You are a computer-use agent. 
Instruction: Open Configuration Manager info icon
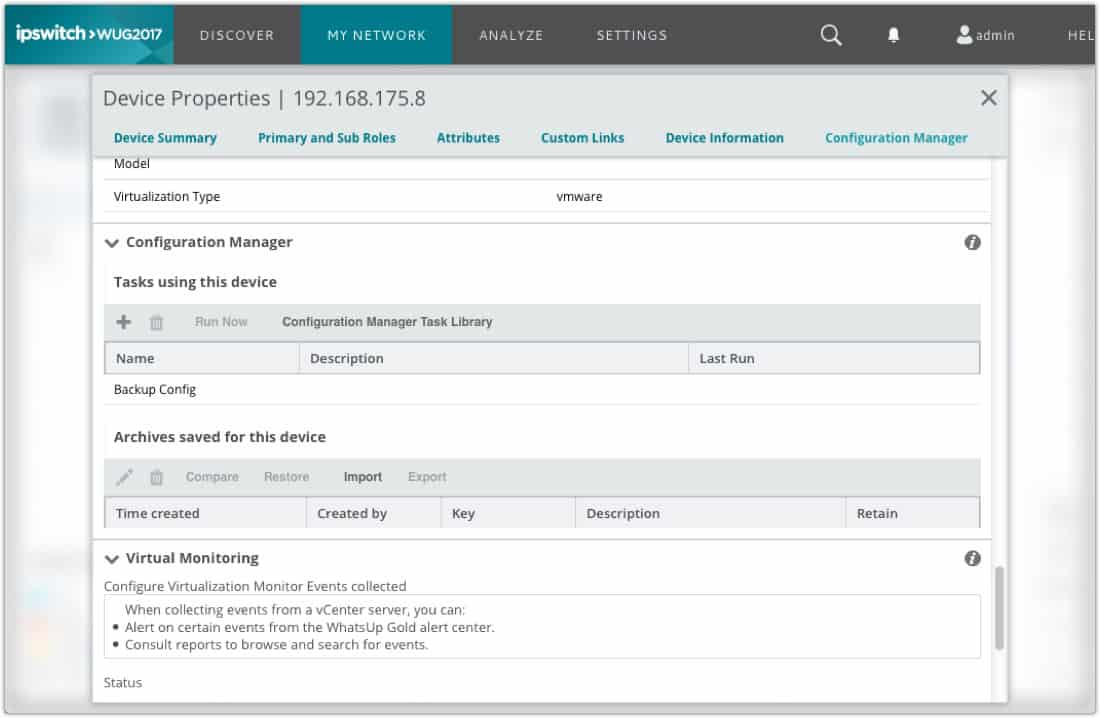tap(972, 242)
